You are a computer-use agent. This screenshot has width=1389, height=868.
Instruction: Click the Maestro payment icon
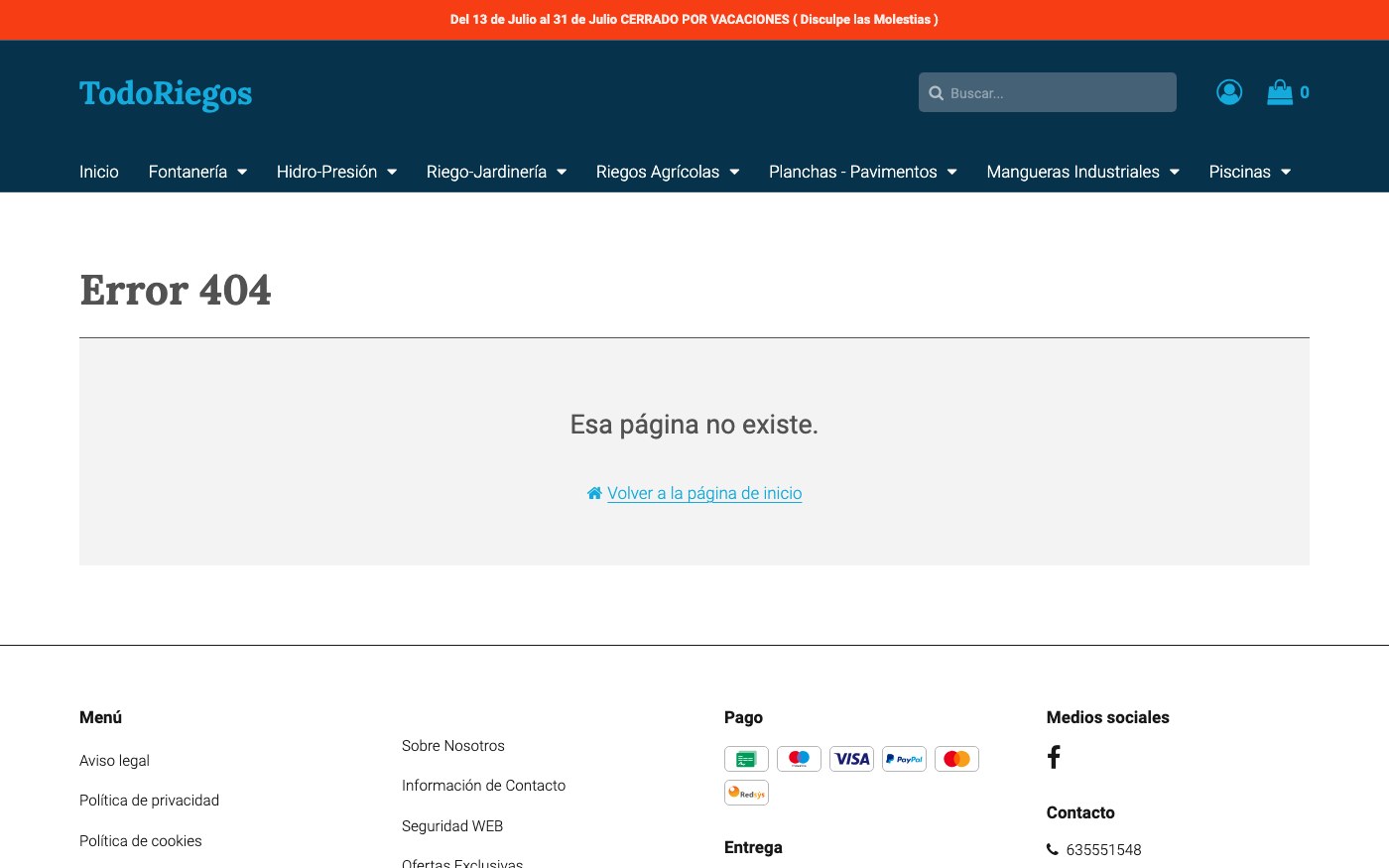799,759
